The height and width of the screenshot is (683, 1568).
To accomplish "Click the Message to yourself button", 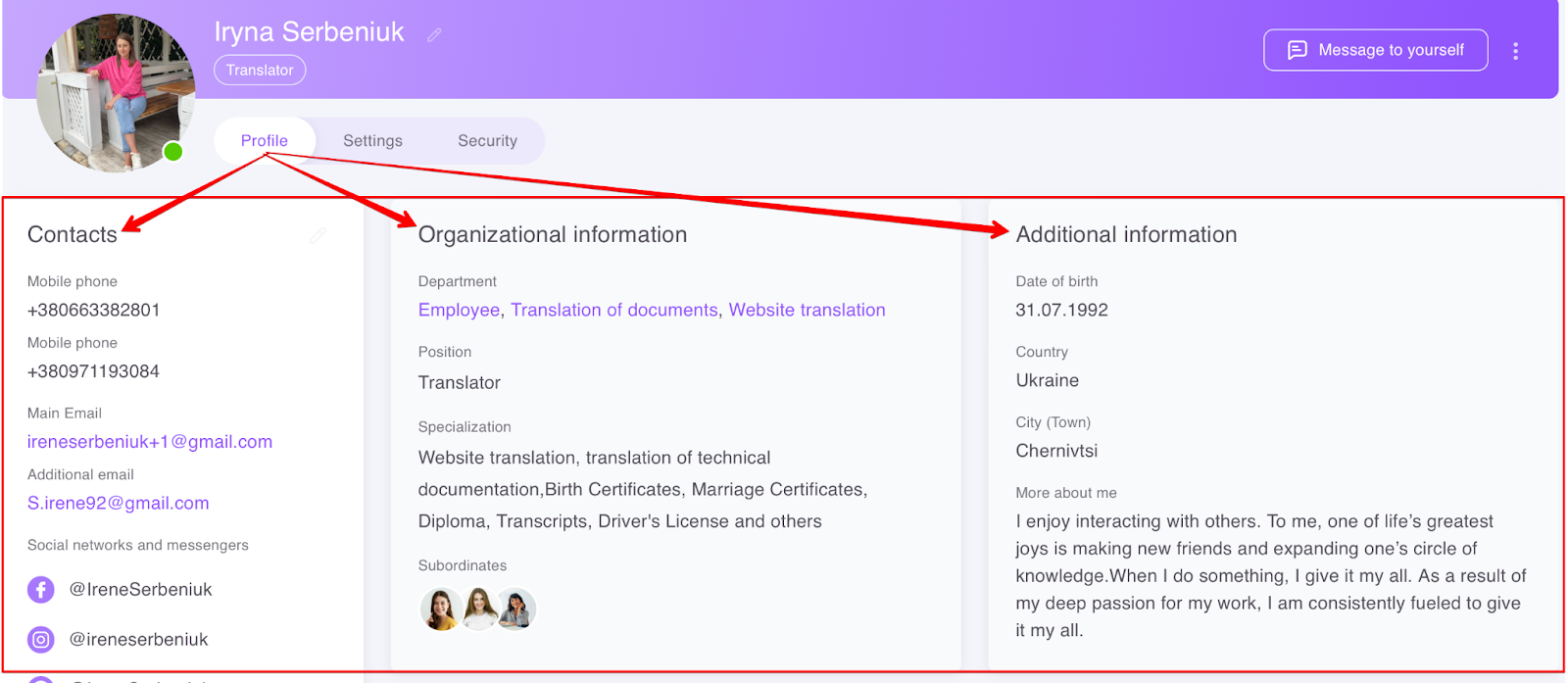I will tap(1375, 50).
